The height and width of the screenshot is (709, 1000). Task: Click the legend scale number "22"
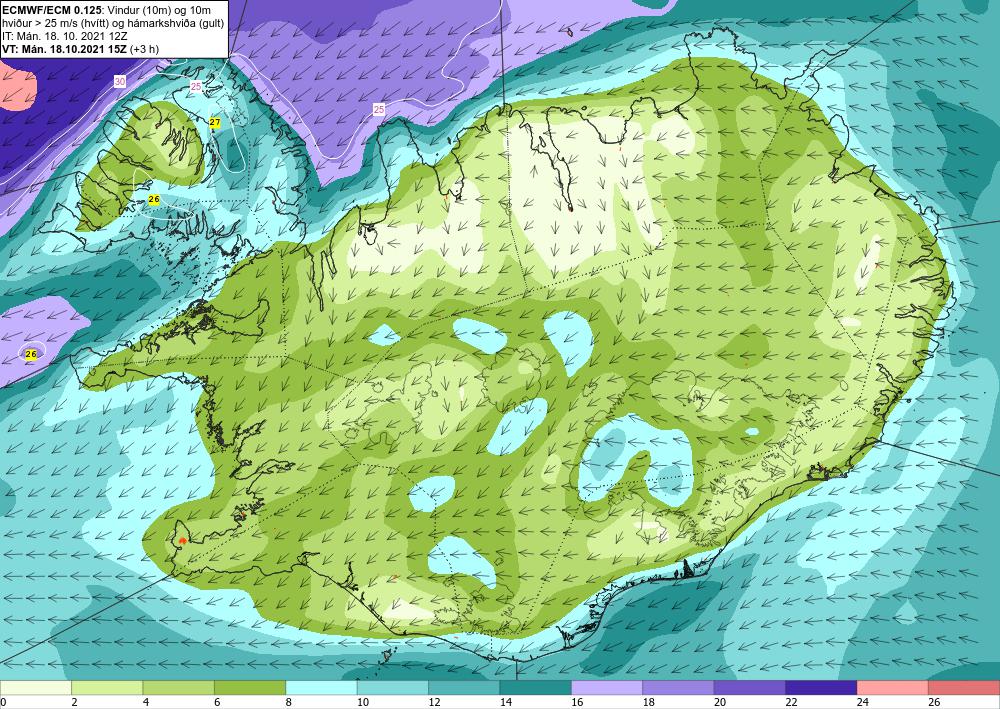click(791, 702)
